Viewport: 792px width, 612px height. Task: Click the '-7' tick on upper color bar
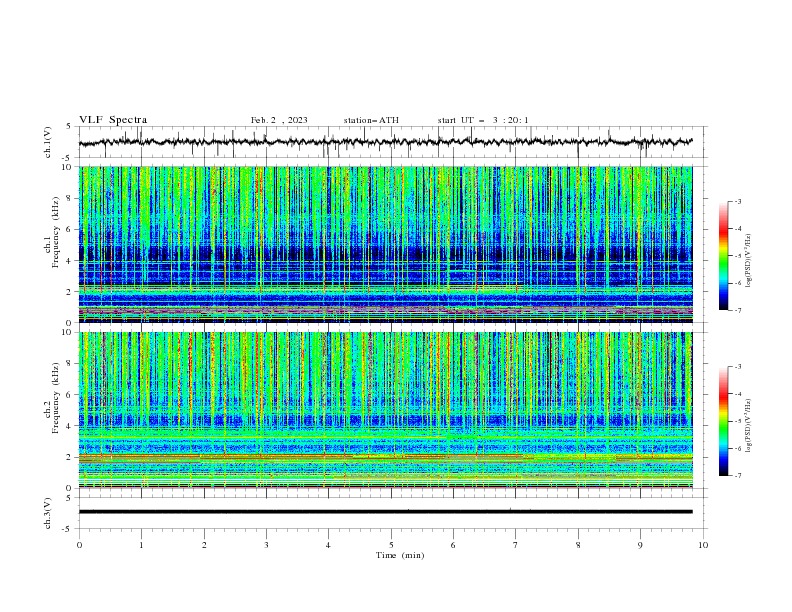tap(738, 310)
